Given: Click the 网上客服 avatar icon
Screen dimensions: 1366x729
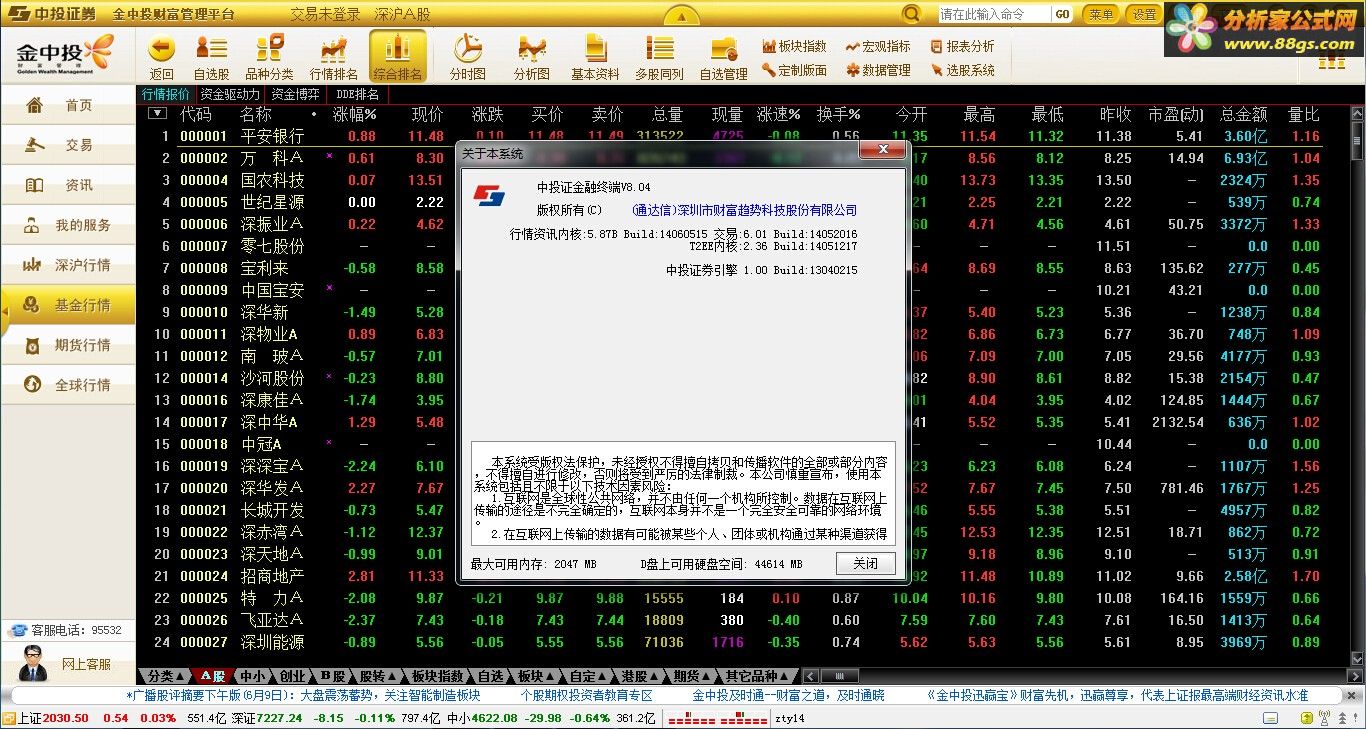Looking at the screenshot, I should click(33, 663).
